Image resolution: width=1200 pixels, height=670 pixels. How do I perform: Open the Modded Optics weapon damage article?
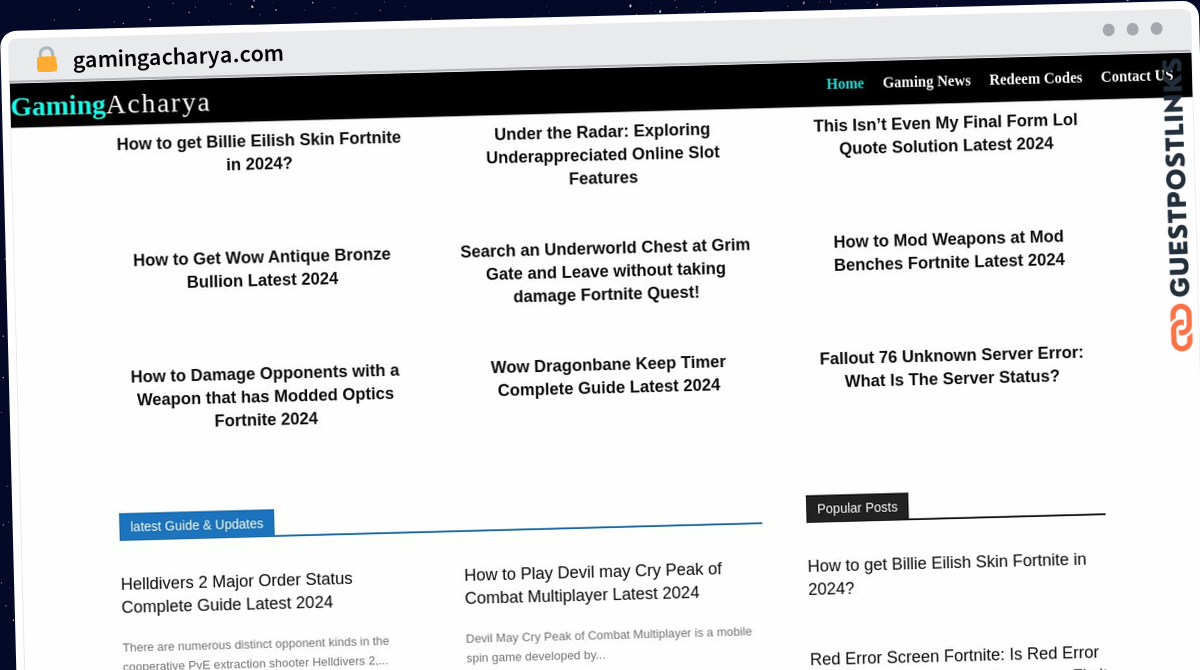click(x=265, y=396)
